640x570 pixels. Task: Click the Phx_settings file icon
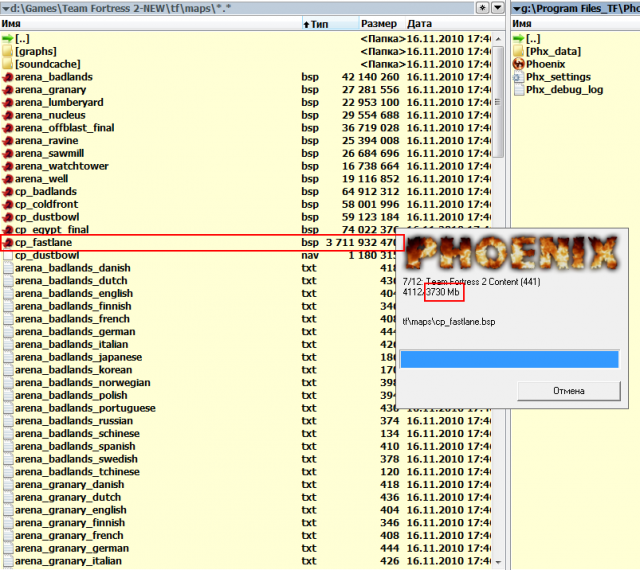tap(518, 77)
